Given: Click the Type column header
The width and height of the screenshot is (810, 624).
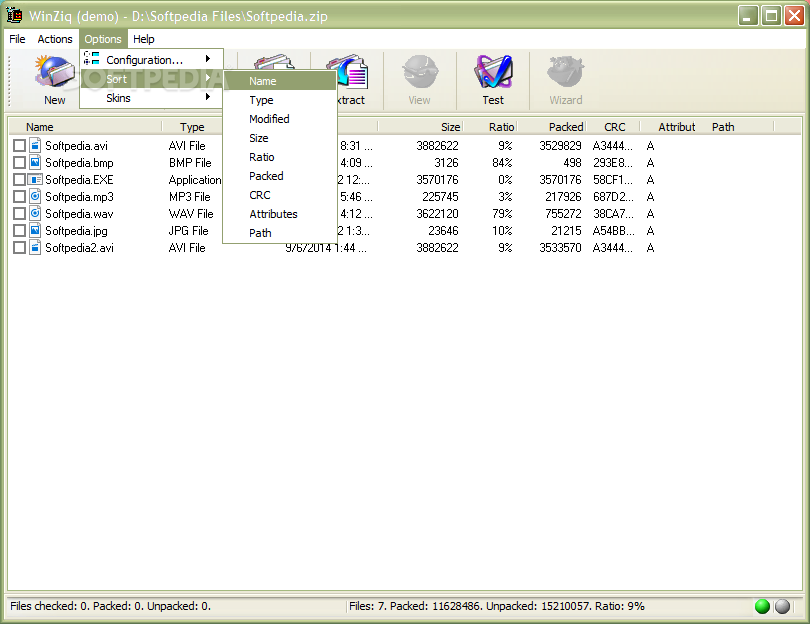Looking at the screenshot, I should 192,127.
